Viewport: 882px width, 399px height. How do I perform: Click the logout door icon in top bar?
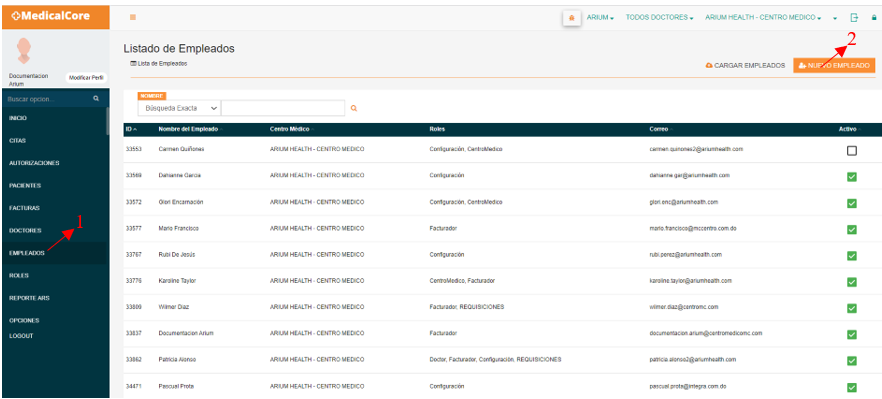(854, 17)
